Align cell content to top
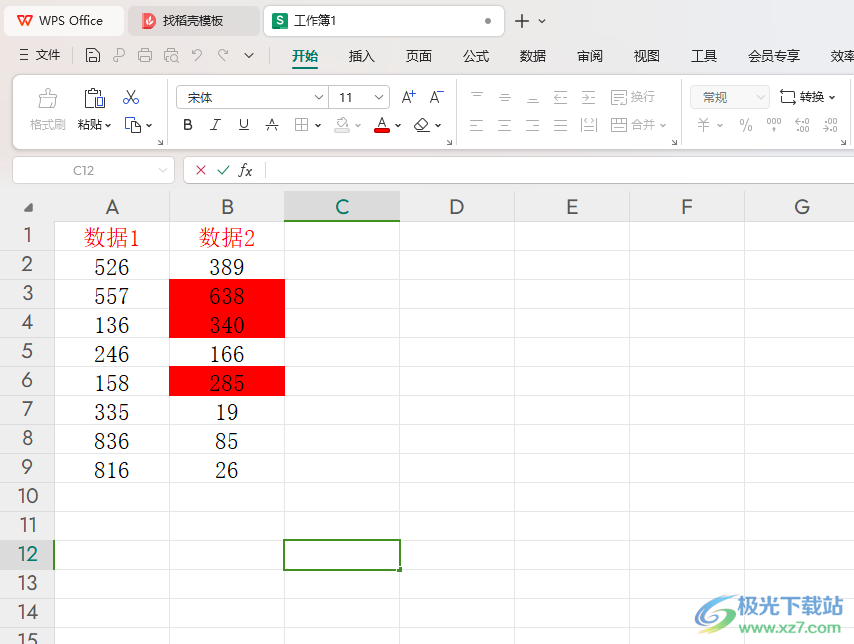 point(477,98)
